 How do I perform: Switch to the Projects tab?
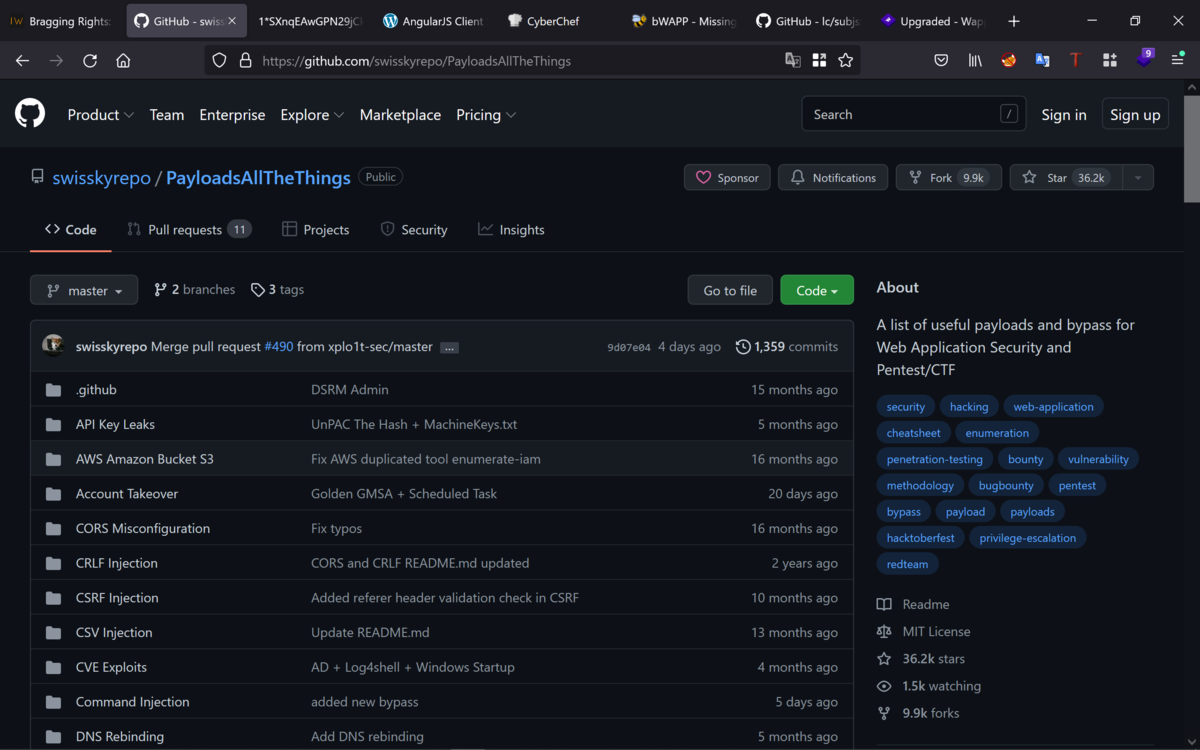point(316,230)
